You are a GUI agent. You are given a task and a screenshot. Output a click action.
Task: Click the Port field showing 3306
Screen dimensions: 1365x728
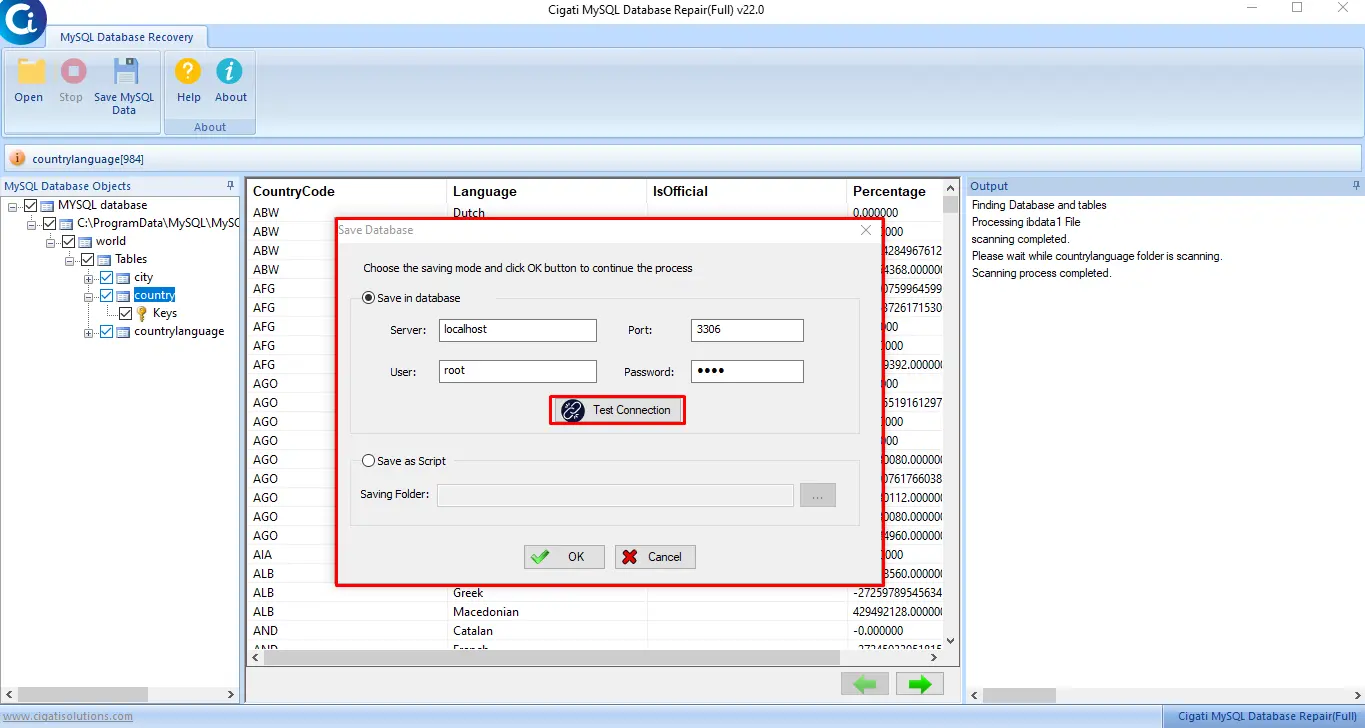(x=747, y=330)
